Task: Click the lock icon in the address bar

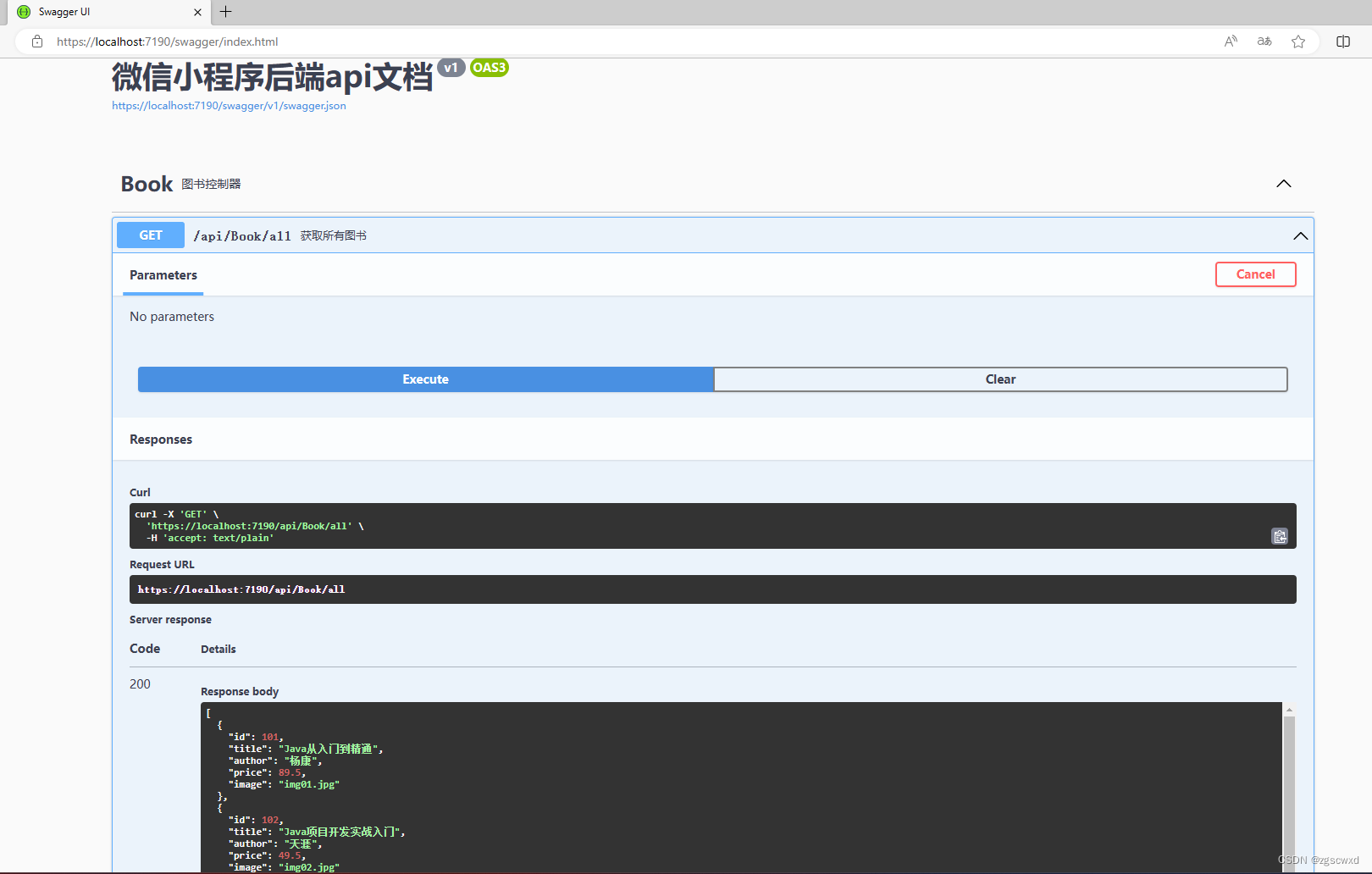Action: (x=36, y=41)
